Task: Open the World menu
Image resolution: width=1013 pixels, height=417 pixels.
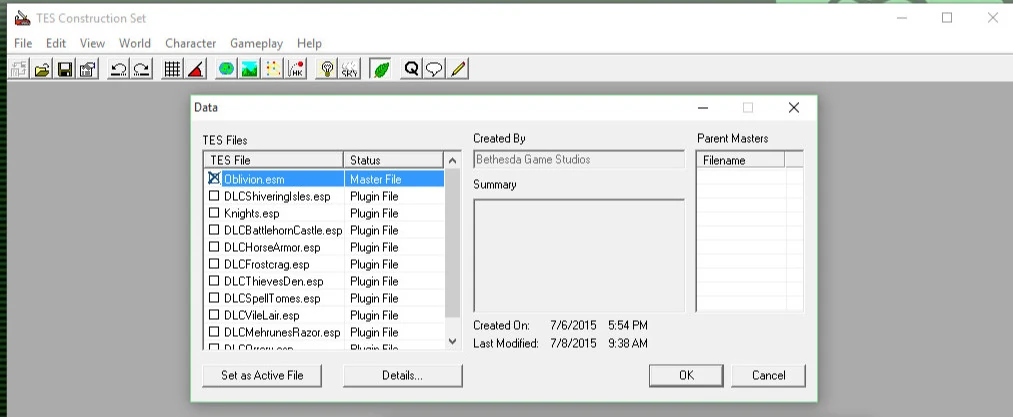Action: click(134, 43)
